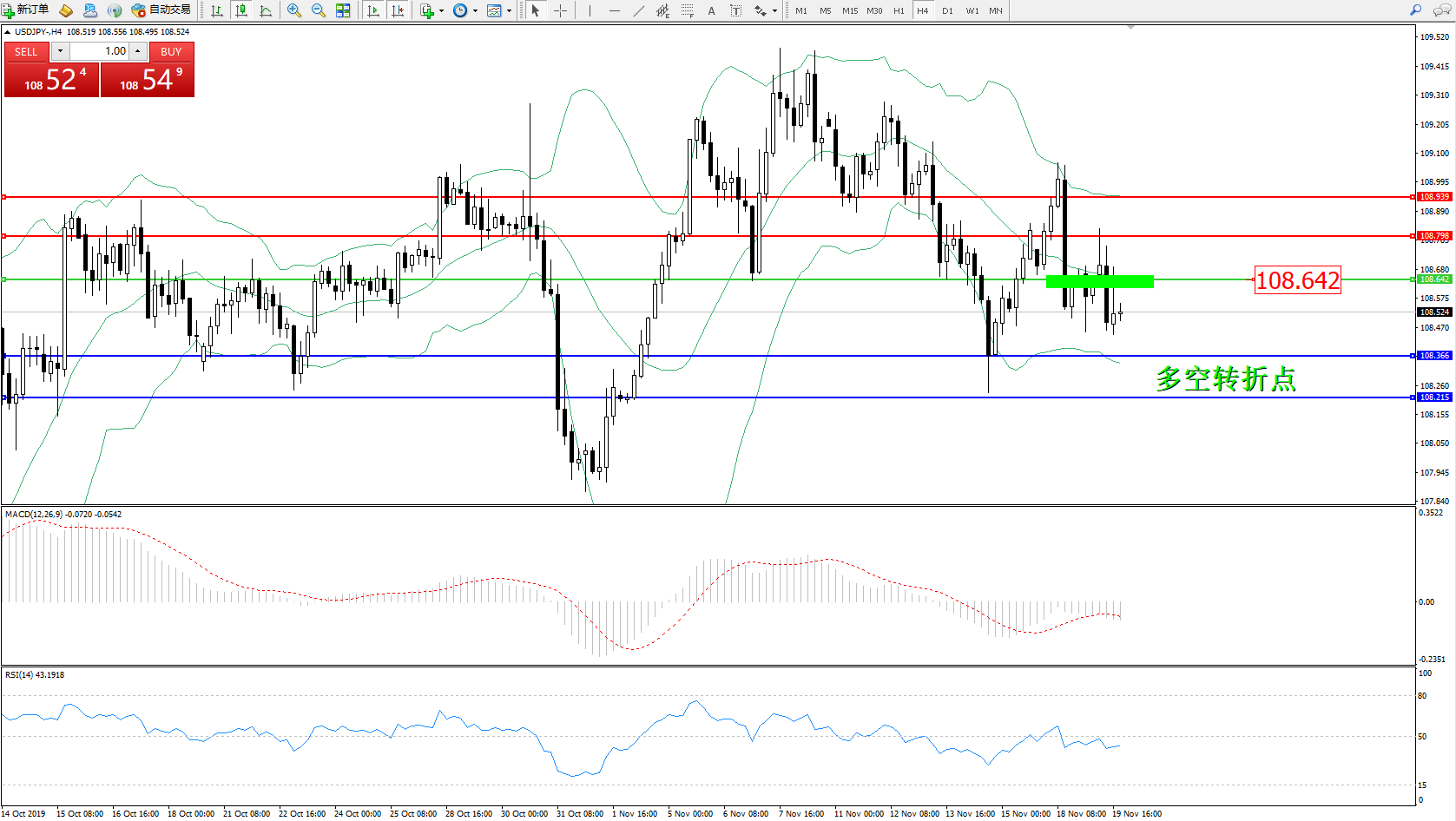This screenshot has height=821, width=1456.
Task: Select the crosshair tool
Action: (x=561, y=10)
